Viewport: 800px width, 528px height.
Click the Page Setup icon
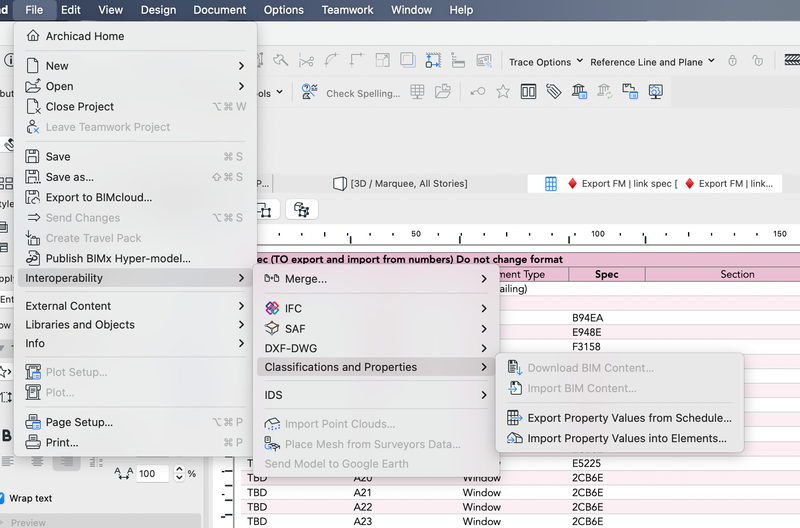point(32,422)
